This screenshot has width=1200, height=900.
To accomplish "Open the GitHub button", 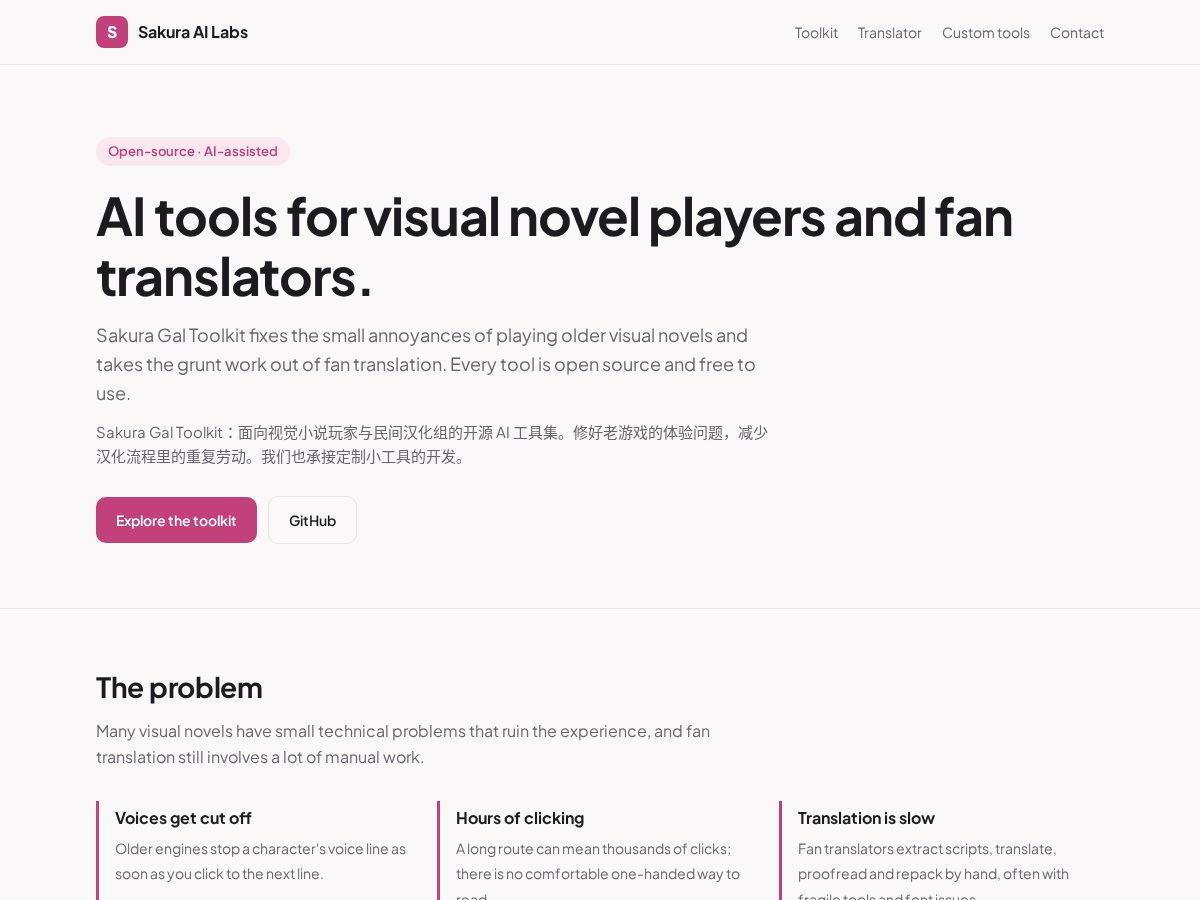I will (x=312, y=520).
